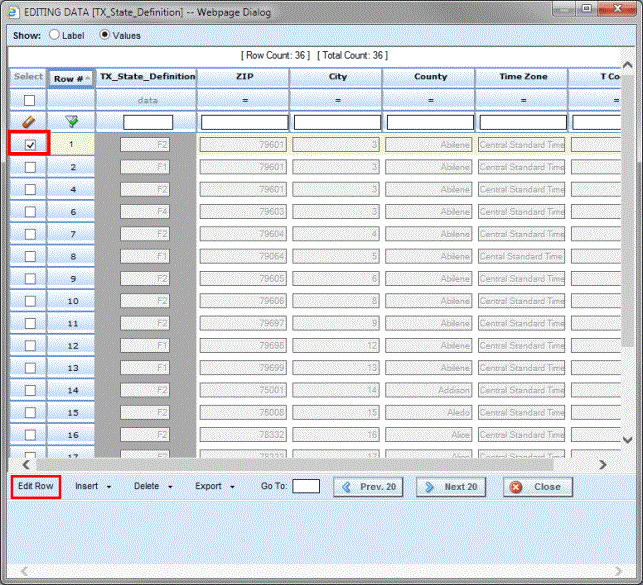Click the City filter input field

(x=337, y=122)
